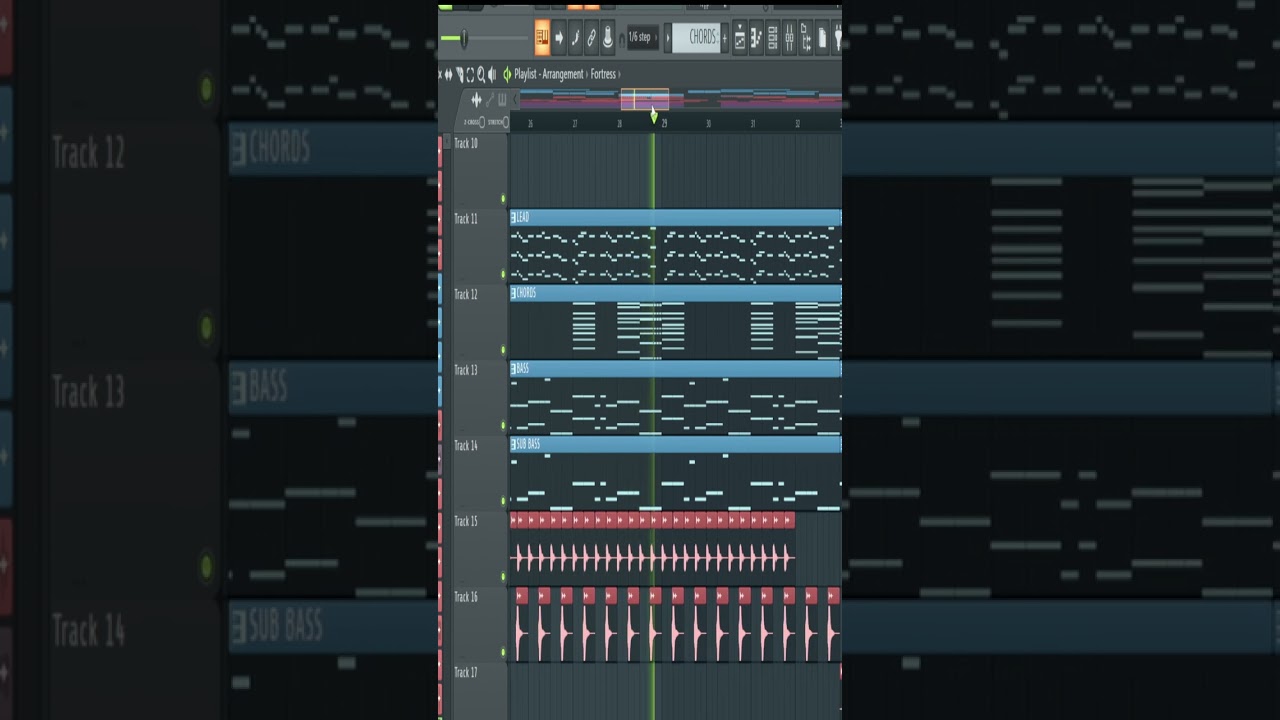Toggle the STRETCH knob
Screen dimensions: 1280x720
505,122
